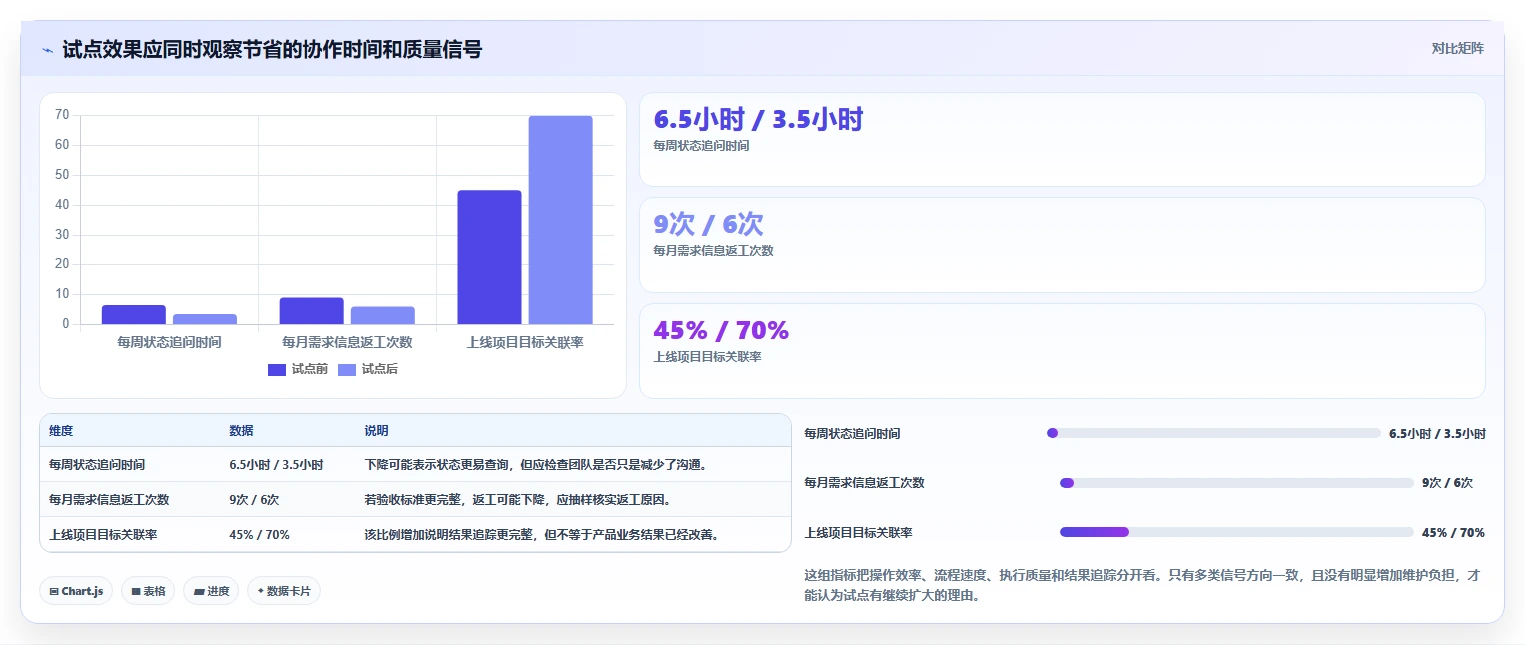Select the 每周状态追问时间 cell in the table
The image size is (1525, 645).
(97, 465)
